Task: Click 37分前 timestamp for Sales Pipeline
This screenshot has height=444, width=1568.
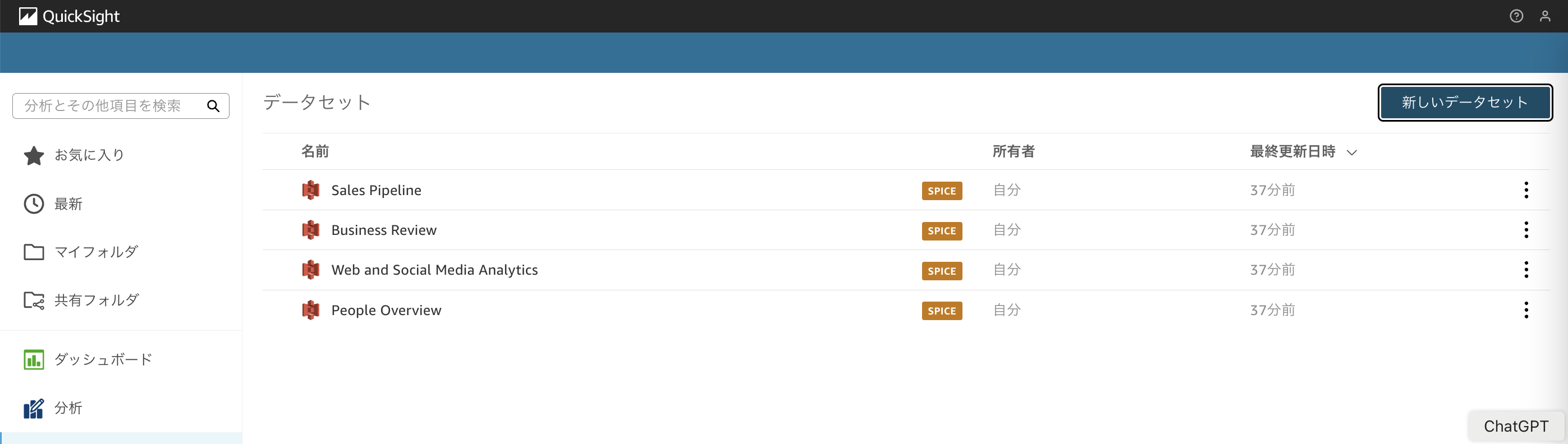Action: (x=1272, y=191)
